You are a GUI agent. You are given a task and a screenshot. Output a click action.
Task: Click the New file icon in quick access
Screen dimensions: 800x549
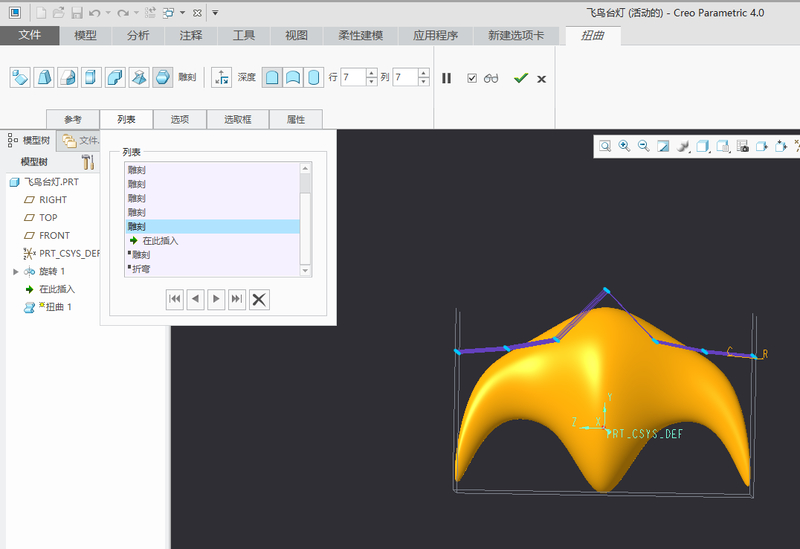point(41,13)
